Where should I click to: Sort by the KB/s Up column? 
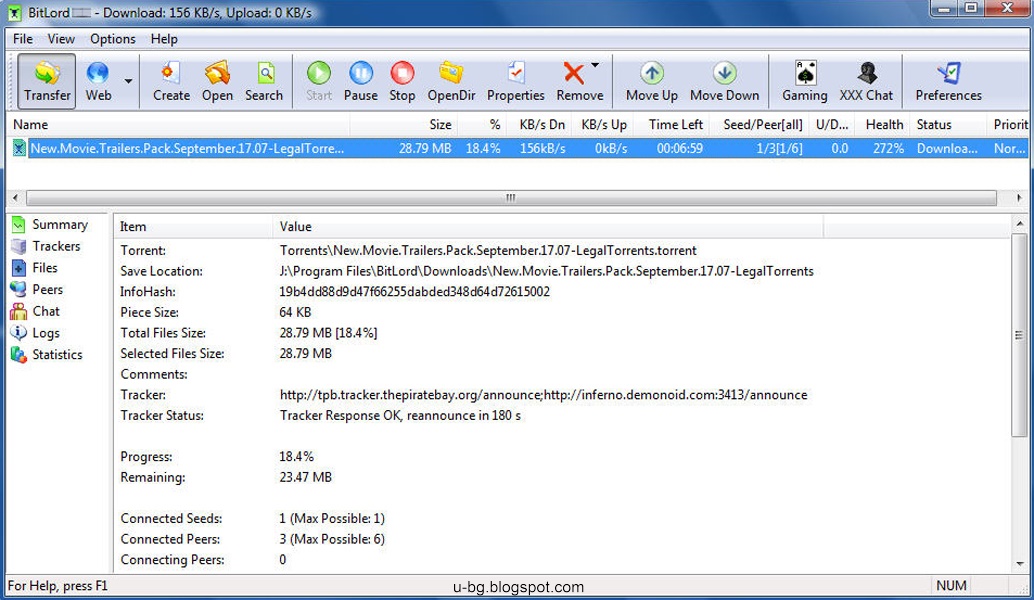602,125
